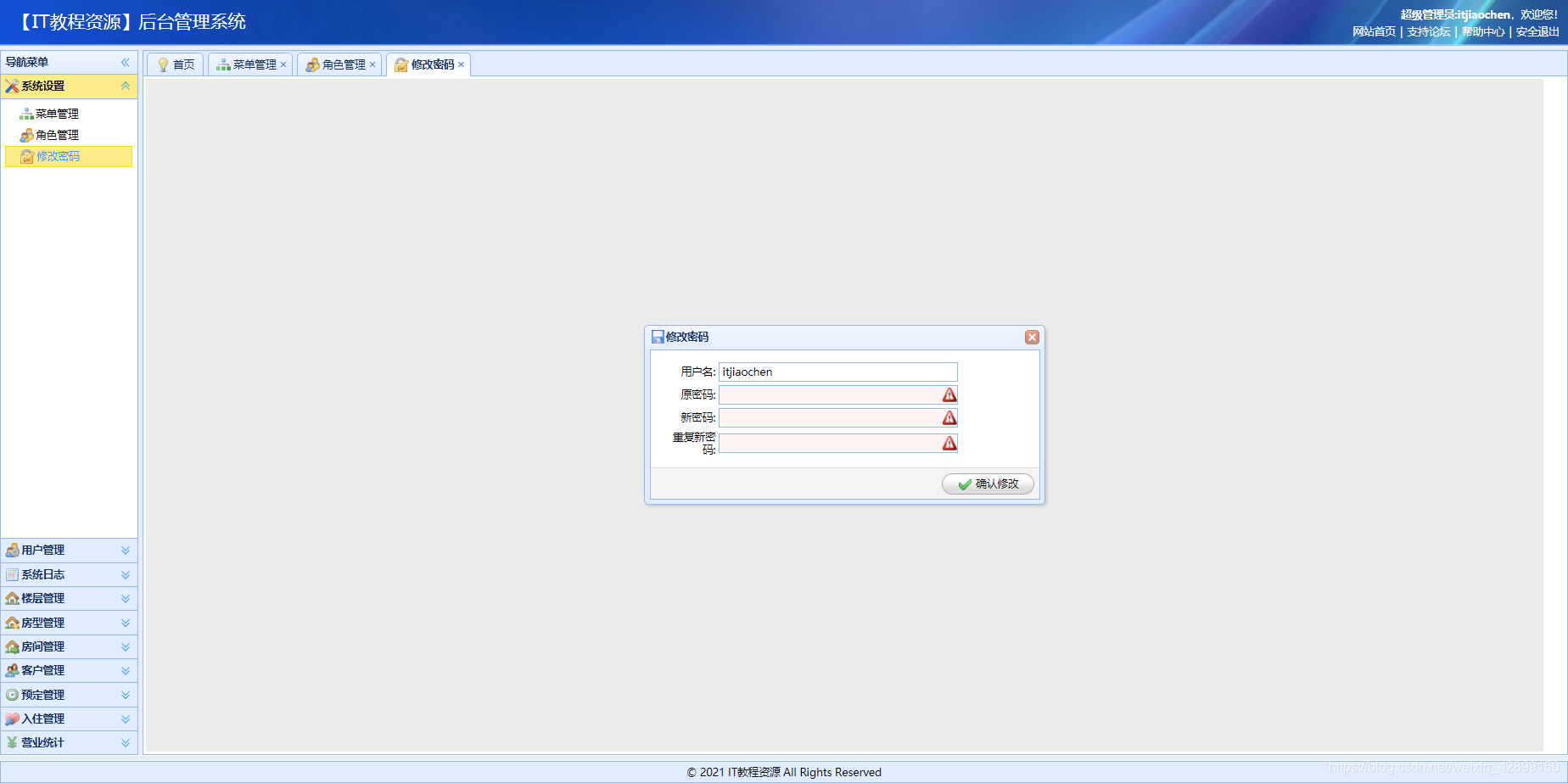
Task: Open the 网站首页 link
Action: [x=1374, y=31]
